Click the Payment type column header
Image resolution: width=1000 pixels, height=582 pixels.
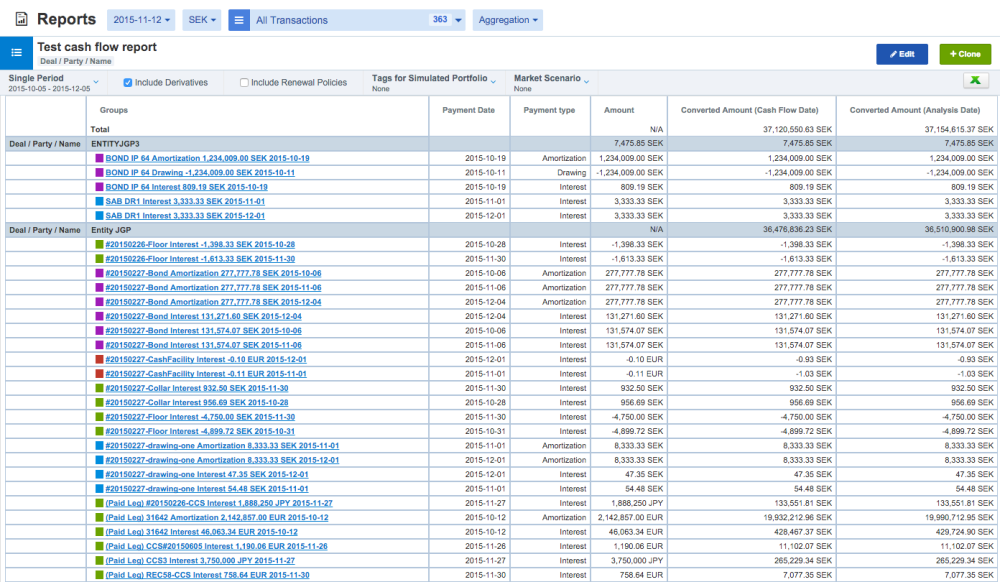point(549,110)
